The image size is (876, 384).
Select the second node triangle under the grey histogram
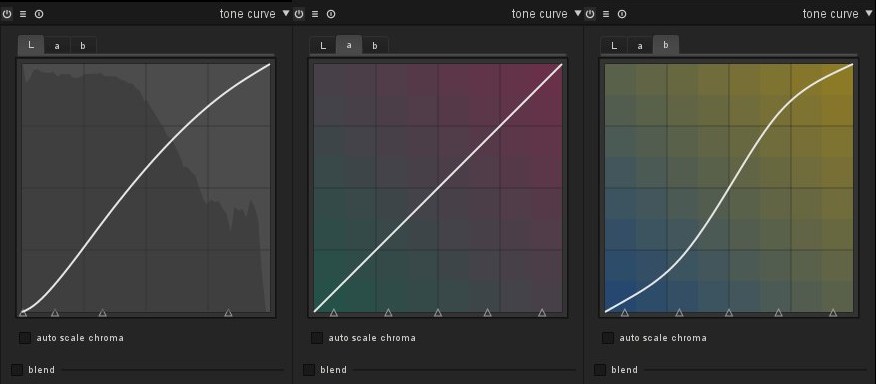[x=55, y=313]
